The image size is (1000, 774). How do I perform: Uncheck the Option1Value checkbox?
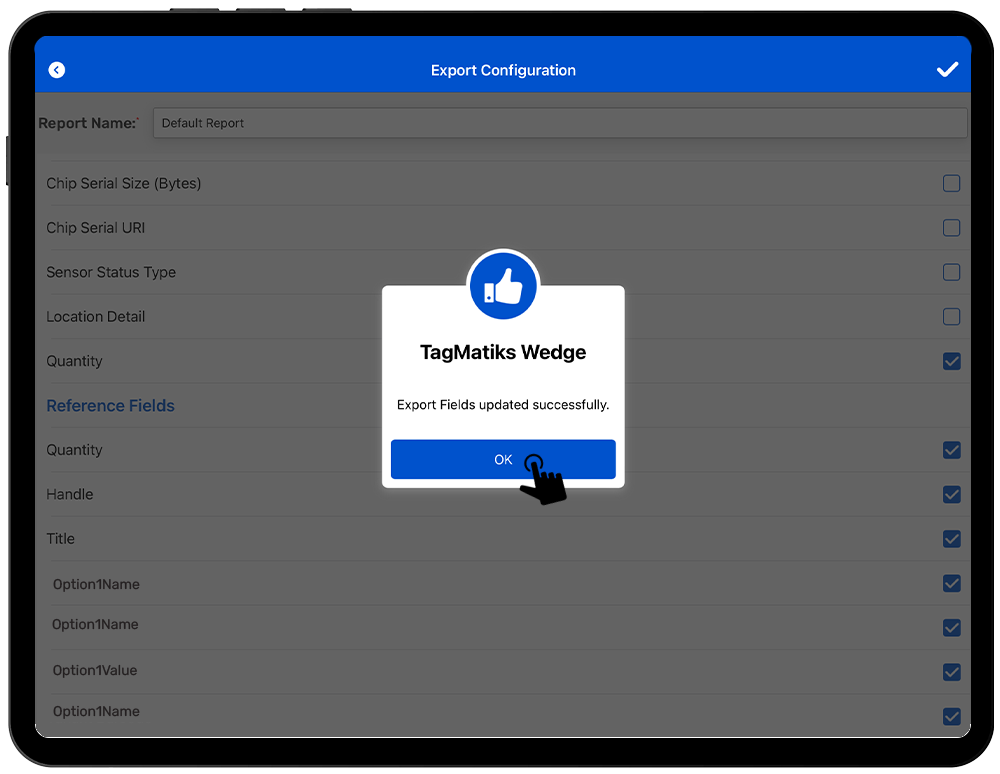[951, 672]
